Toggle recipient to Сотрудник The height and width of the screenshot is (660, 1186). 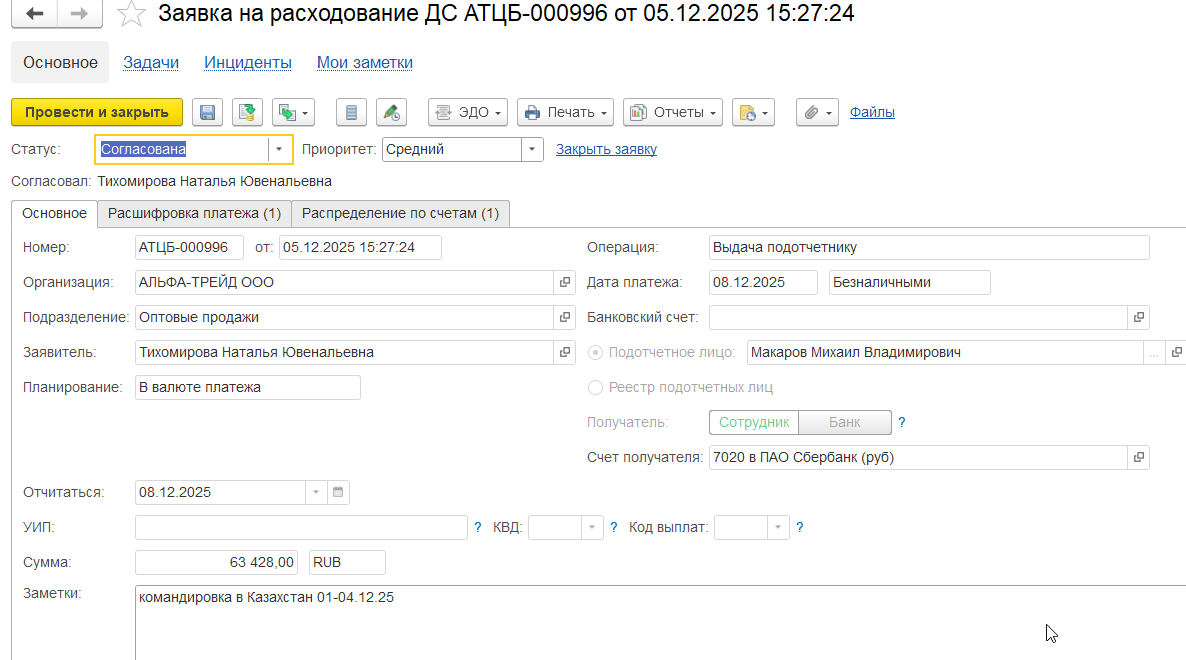pyautogui.click(x=754, y=423)
